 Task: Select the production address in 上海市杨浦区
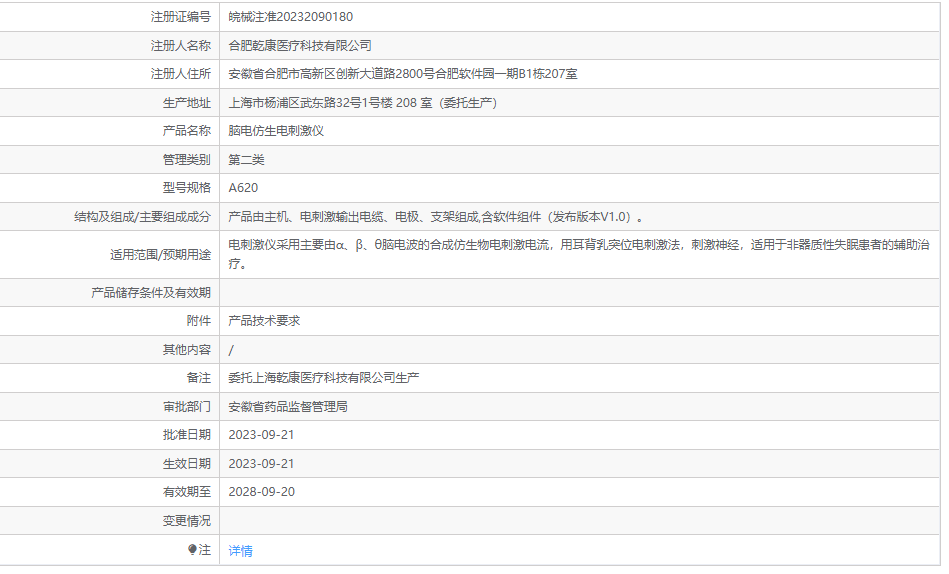point(363,102)
